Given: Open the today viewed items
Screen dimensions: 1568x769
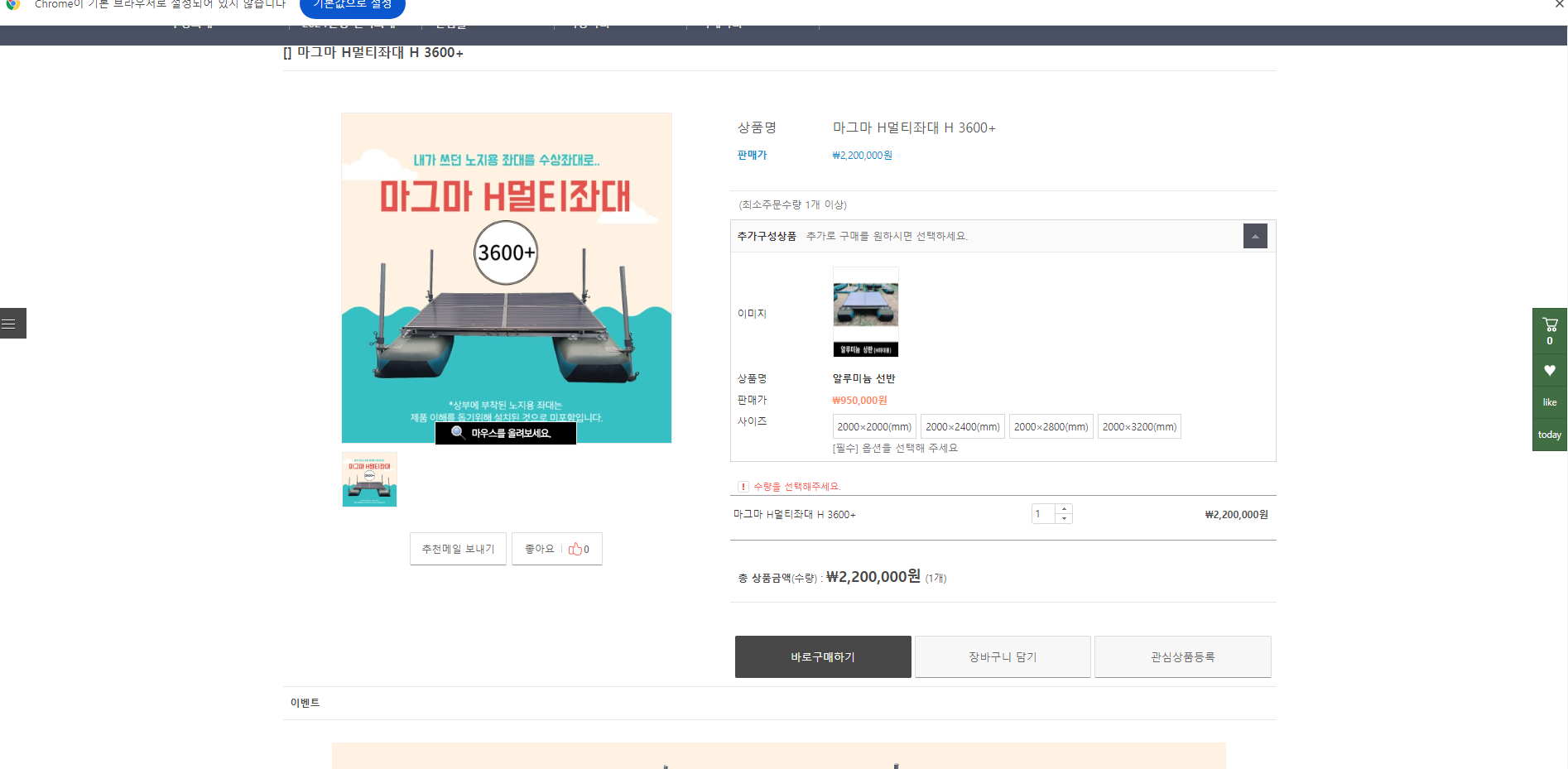Looking at the screenshot, I should click(1550, 435).
